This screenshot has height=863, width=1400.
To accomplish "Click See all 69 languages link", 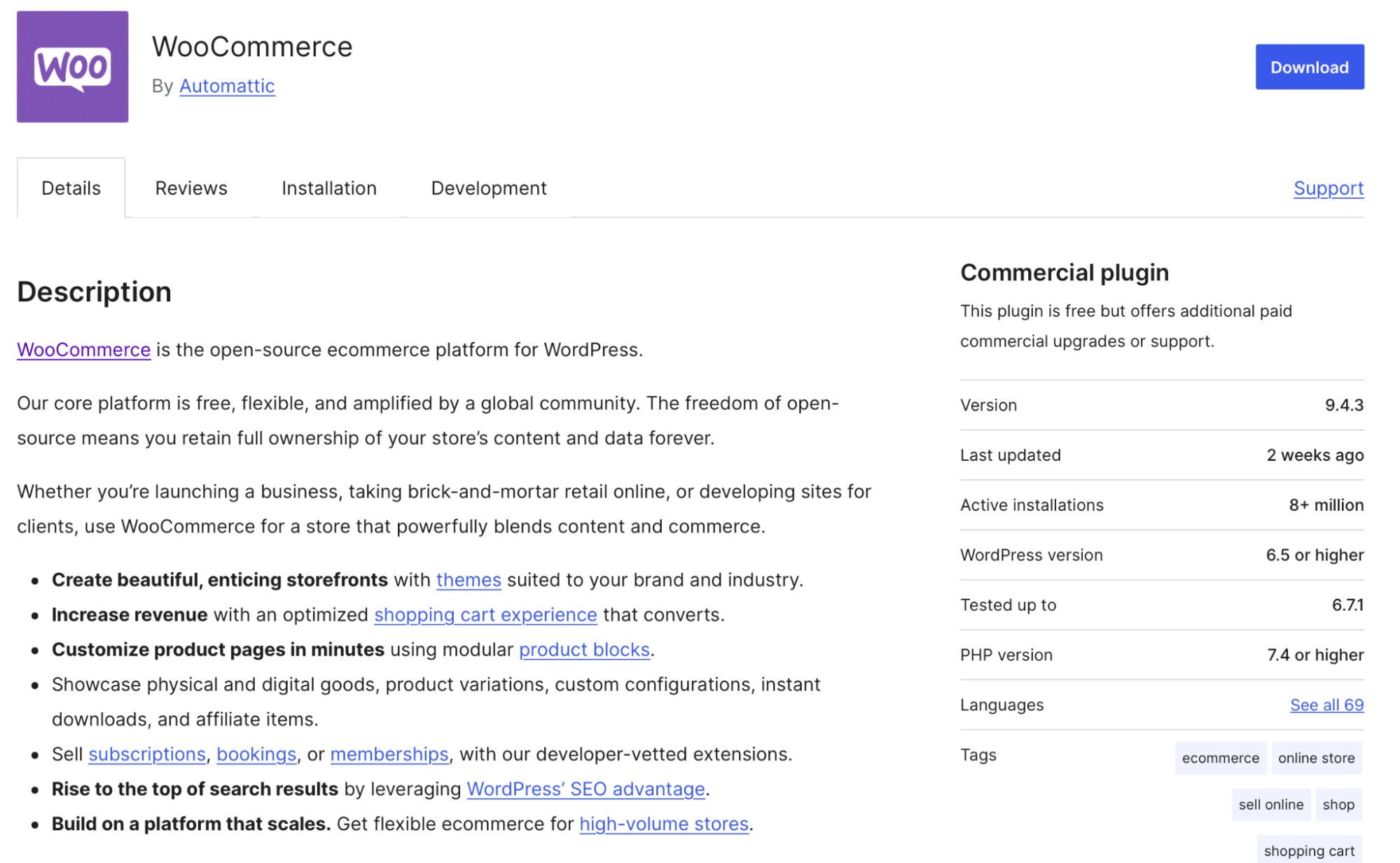I will tap(1326, 705).
